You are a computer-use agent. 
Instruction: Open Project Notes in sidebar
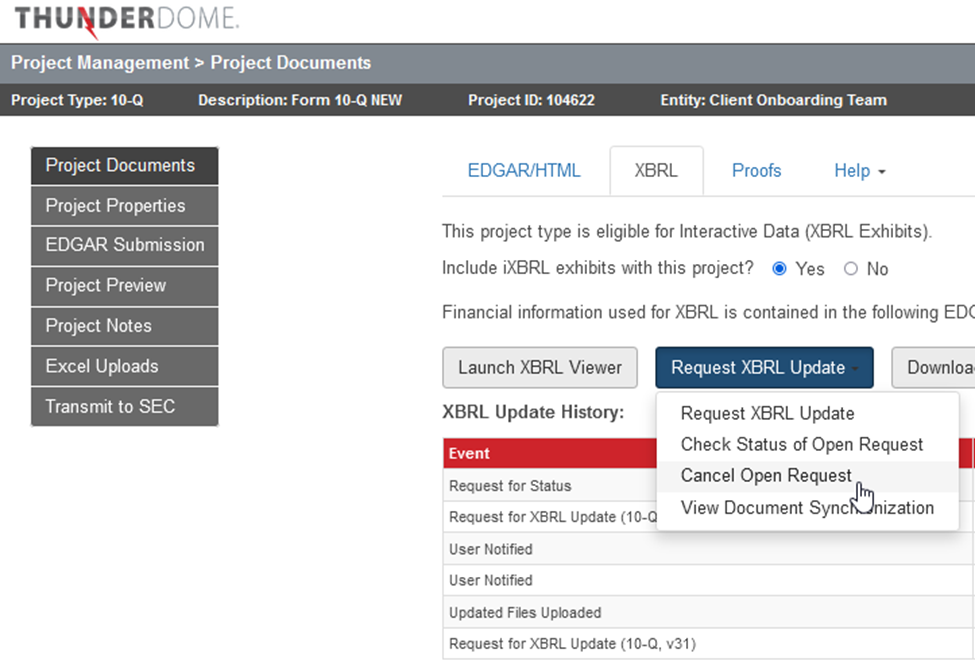(x=124, y=326)
